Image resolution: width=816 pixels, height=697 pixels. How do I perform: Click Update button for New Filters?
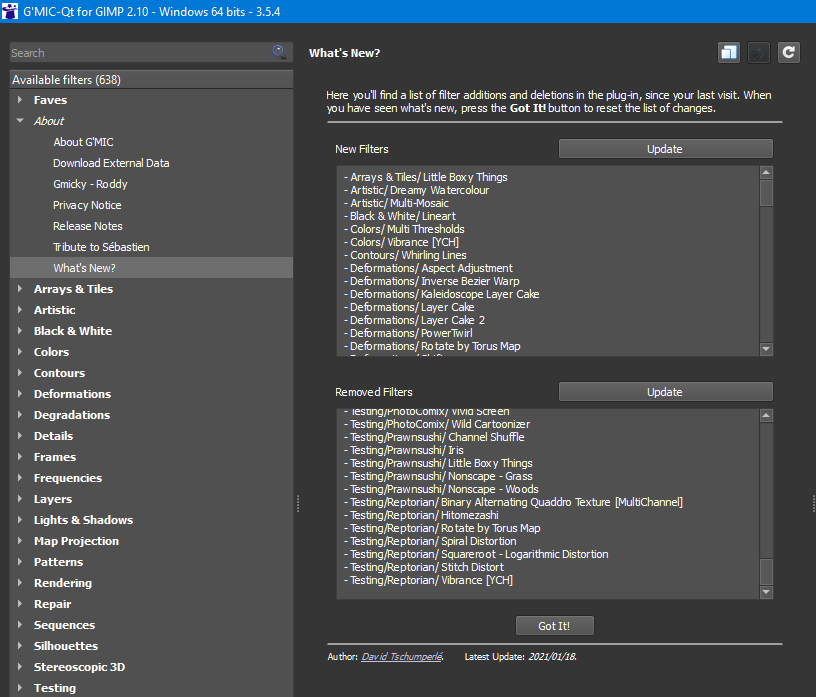pyautogui.click(x=665, y=148)
